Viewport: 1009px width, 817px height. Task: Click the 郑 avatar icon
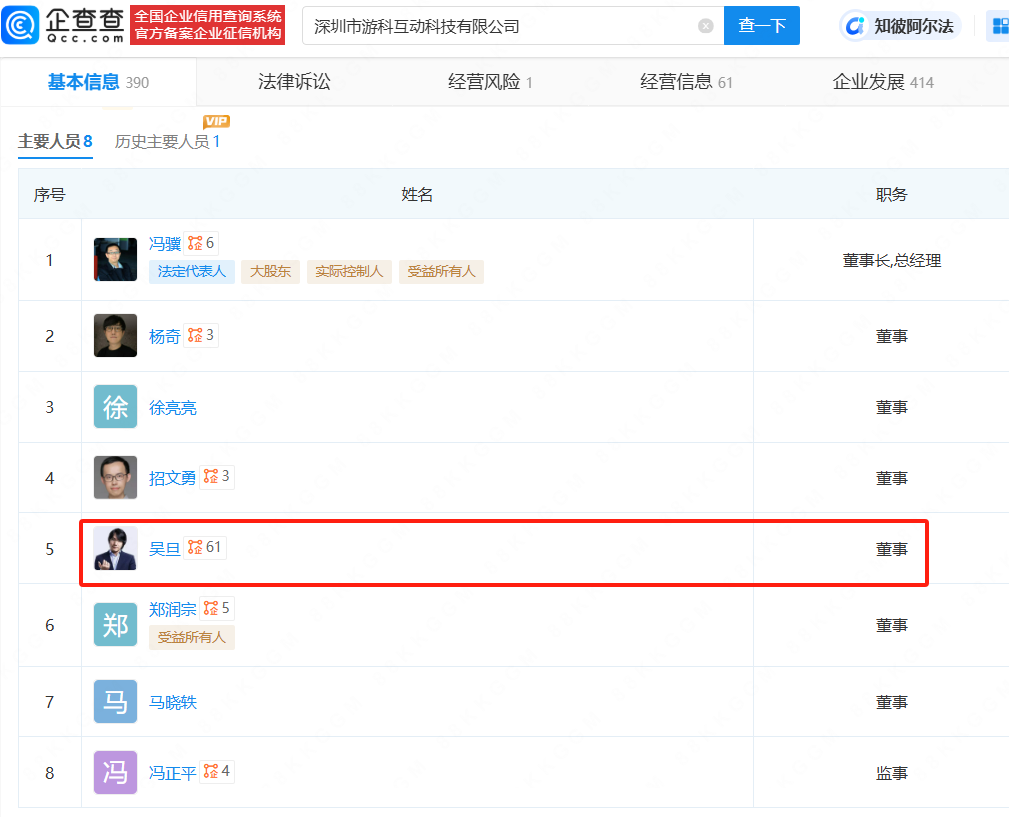pyautogui.click(x=115, y=625)
